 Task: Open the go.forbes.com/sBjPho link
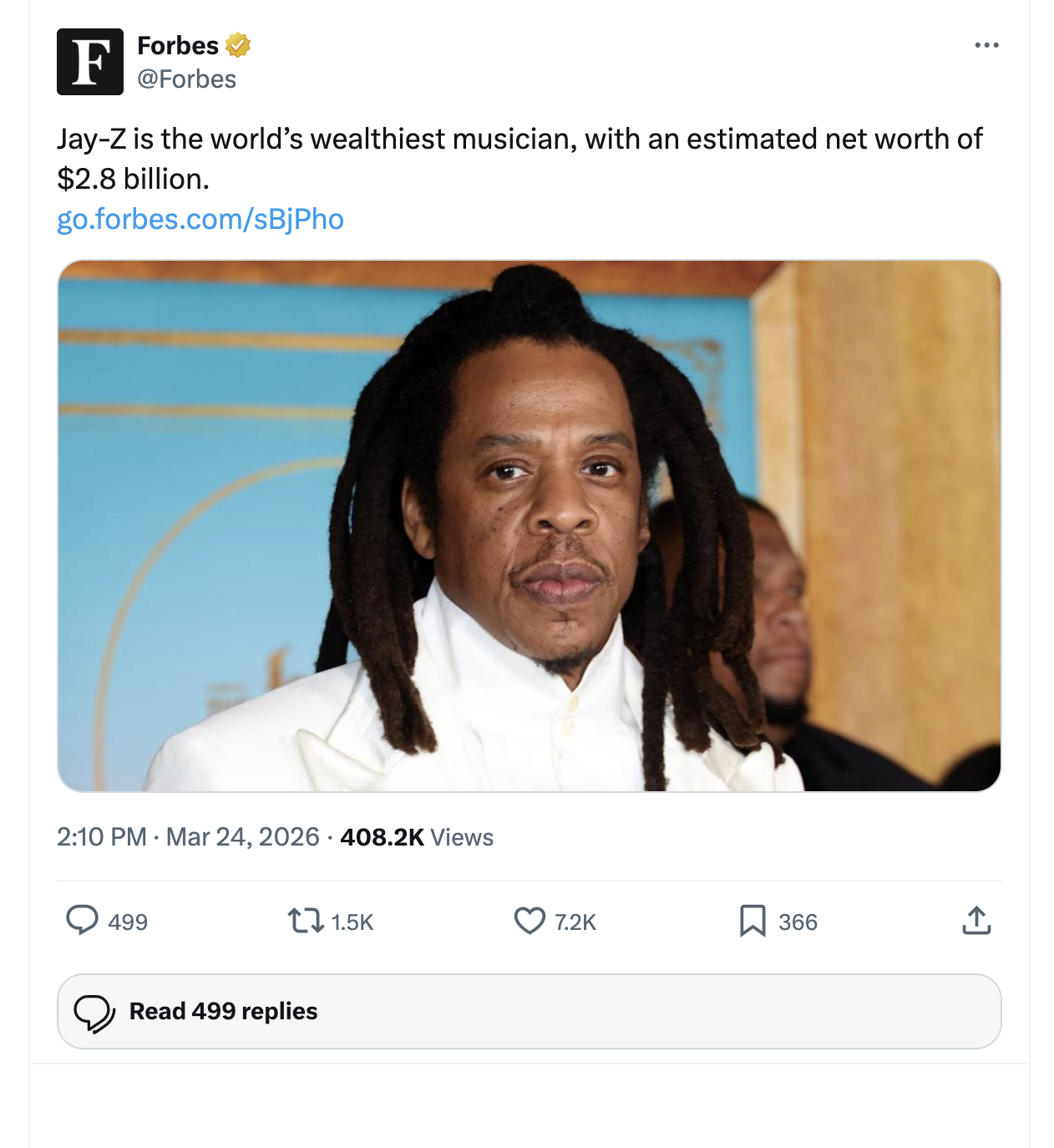[x=200, y=219]
